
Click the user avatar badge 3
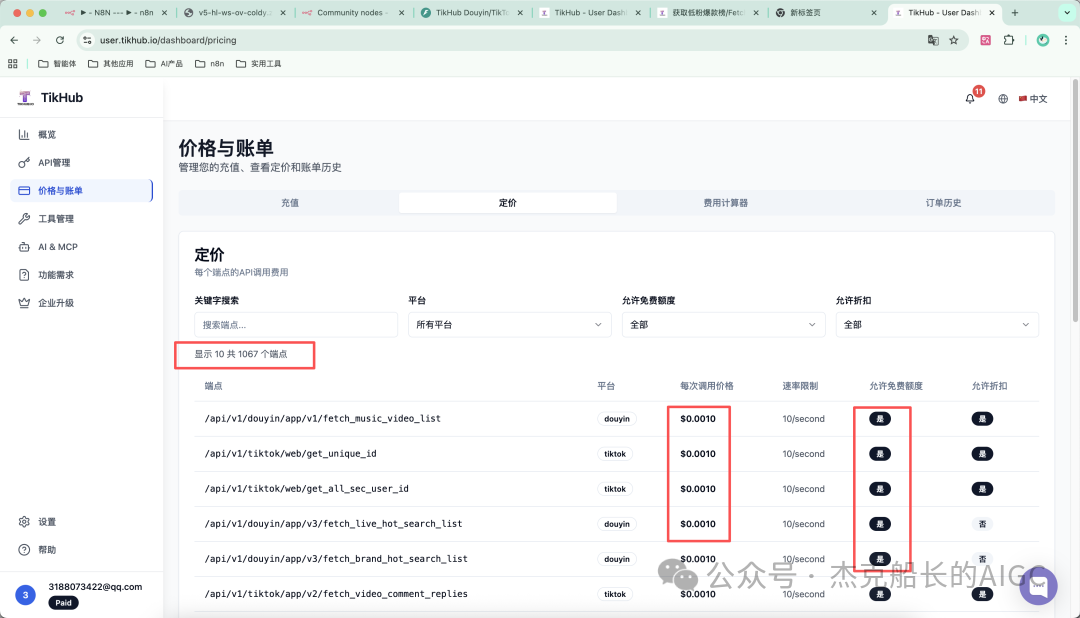click(x=25, y=595)
